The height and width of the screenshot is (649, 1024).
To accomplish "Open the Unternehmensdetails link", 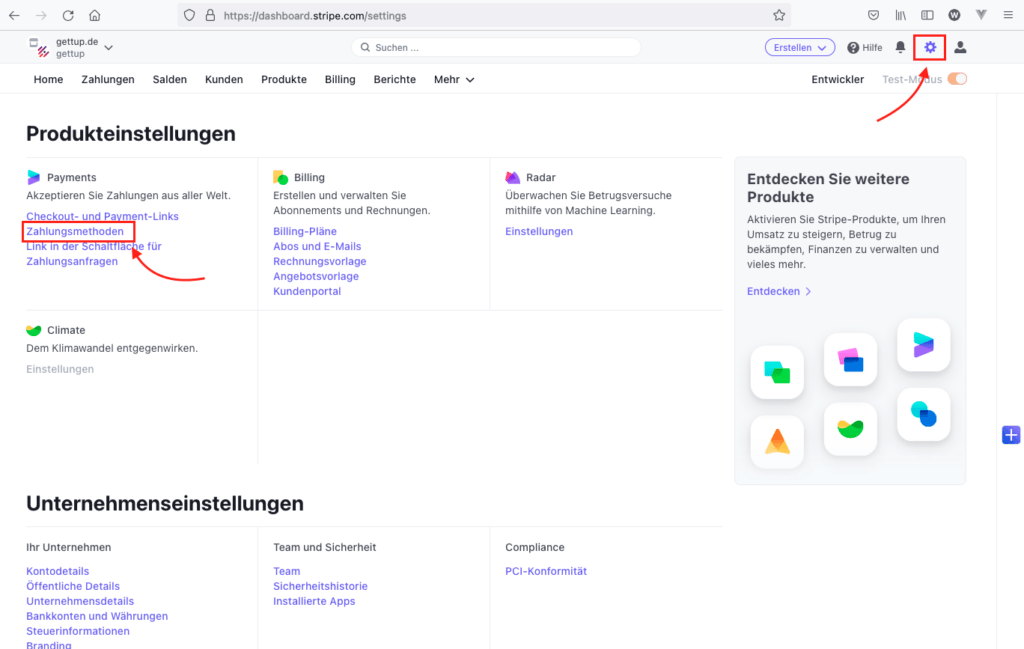I will pos(80,601).
